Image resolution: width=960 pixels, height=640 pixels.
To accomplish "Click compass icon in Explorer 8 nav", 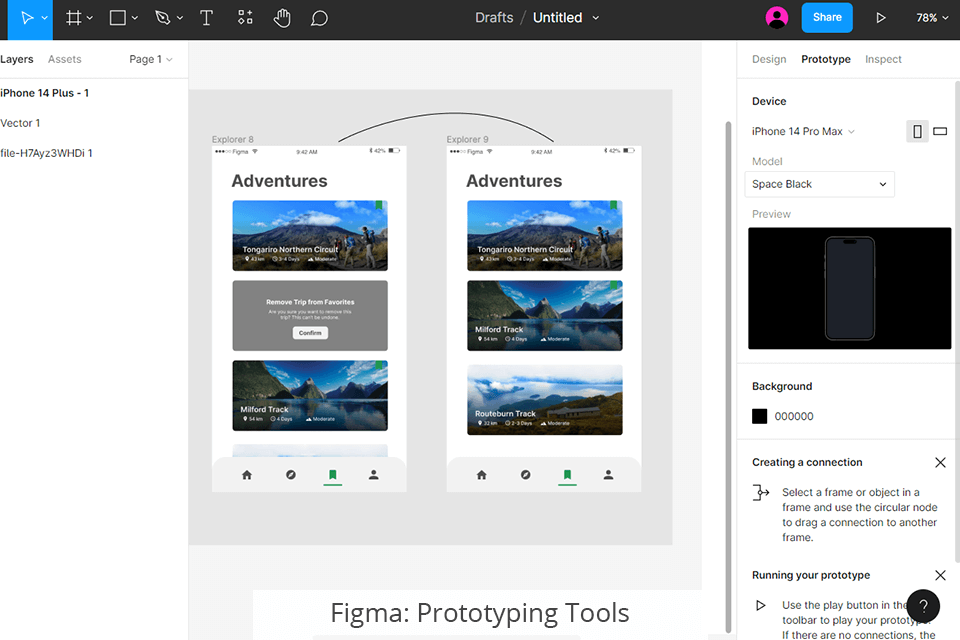I will [x=291, y=475].
